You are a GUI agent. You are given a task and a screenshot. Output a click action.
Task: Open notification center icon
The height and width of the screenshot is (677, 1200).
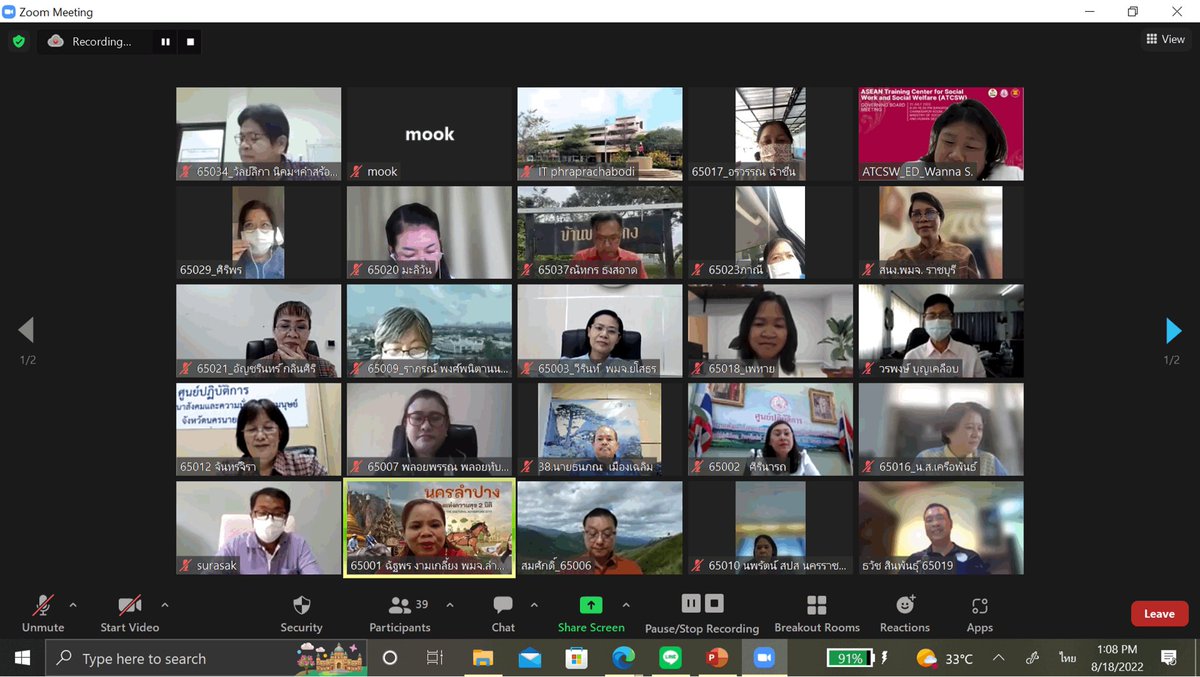pos(1168,658)
